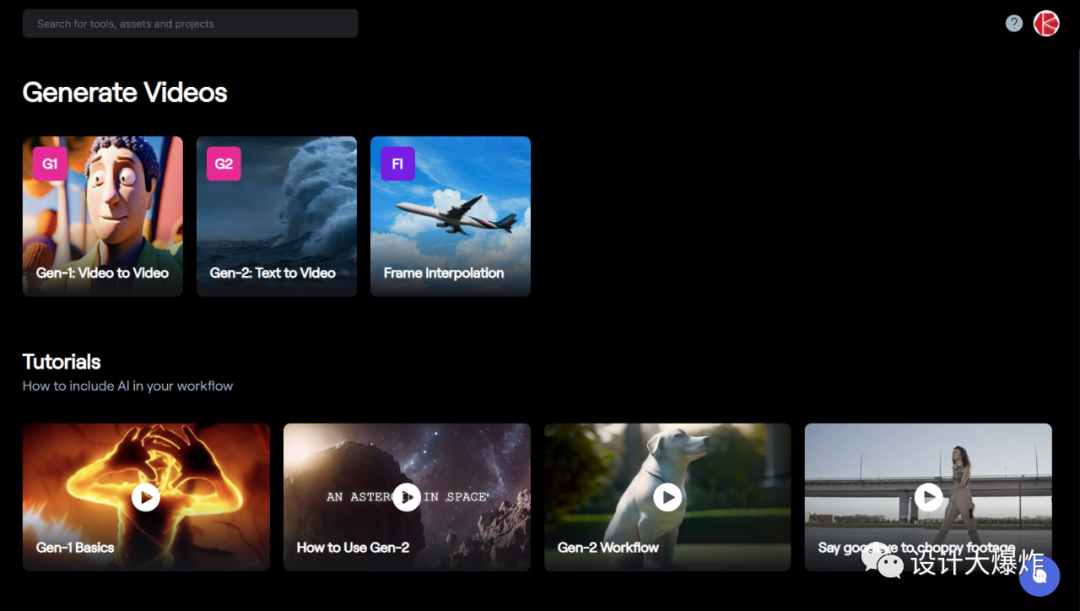Open the red user profile avatar
The width and height of the screenshot is (1080, 611).
tap(1046, 23)
